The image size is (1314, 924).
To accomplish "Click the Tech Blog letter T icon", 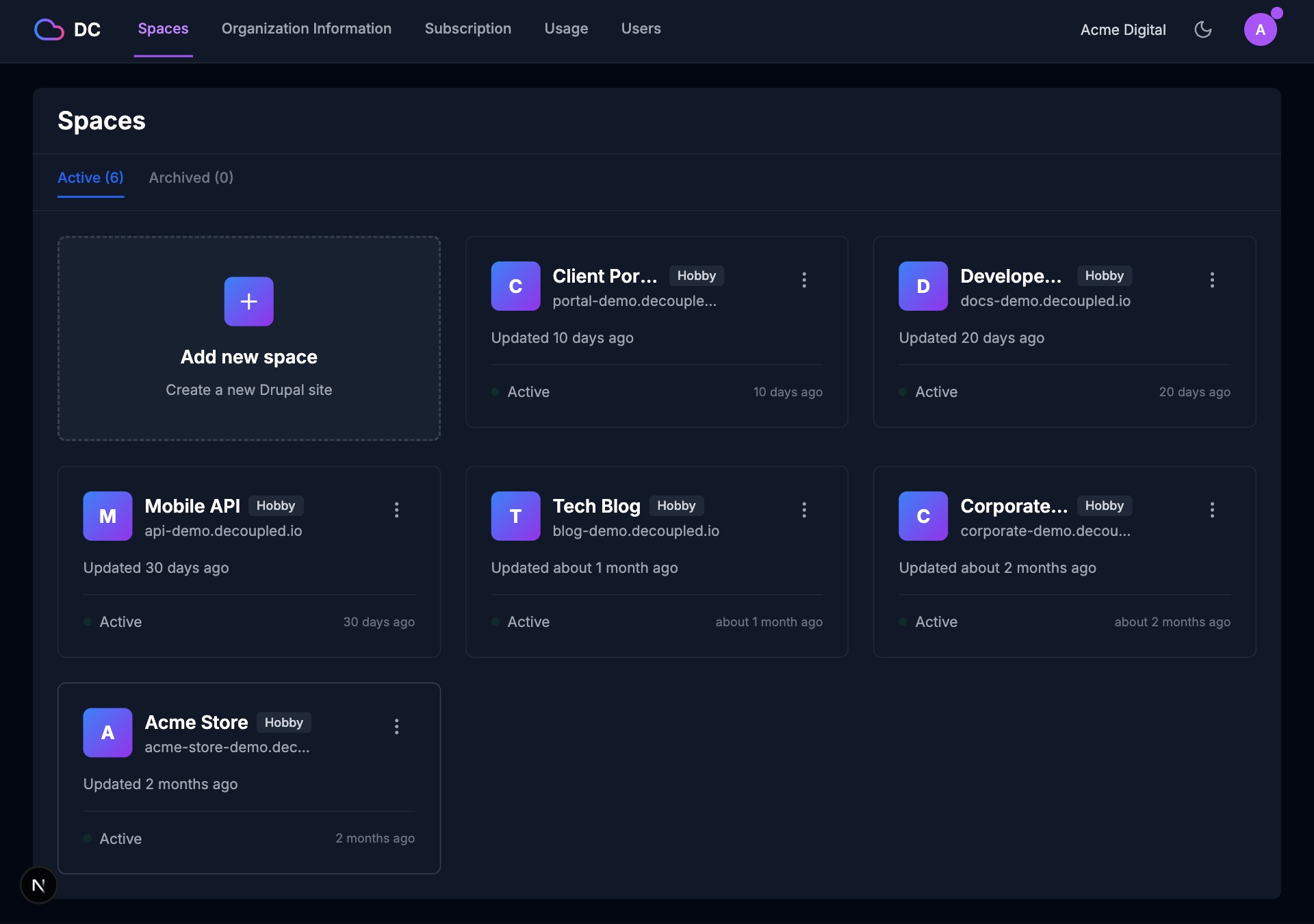I will coord(515,516).
